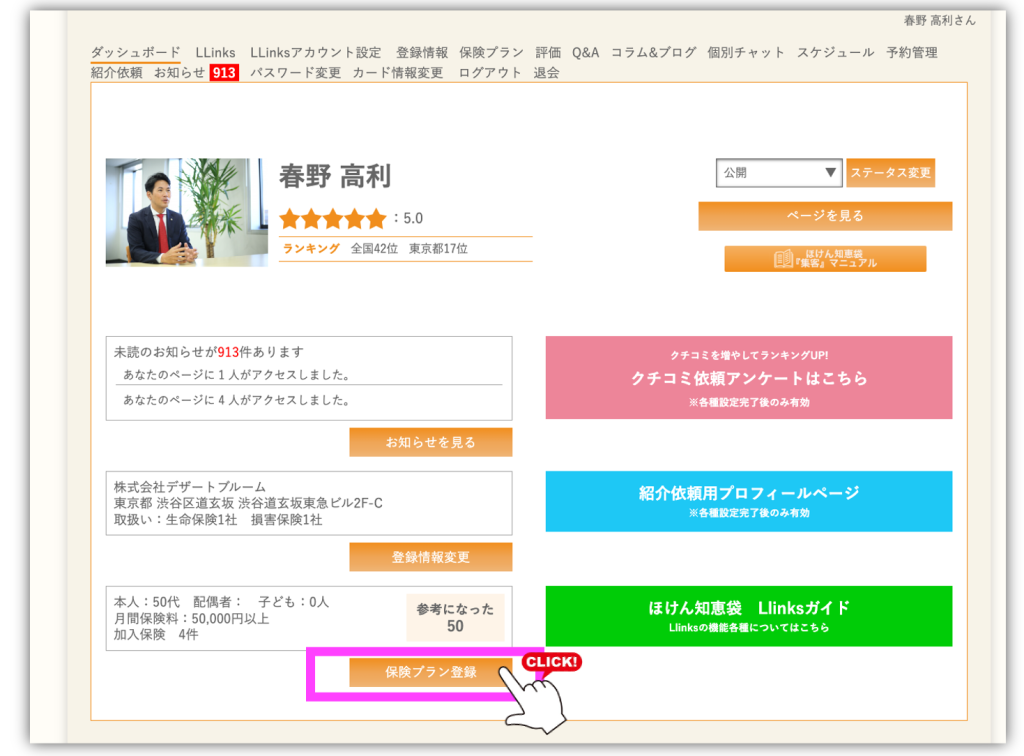1024x756 pixels.
Task: Click the お知らせを見る button
Action: [430, 442]
